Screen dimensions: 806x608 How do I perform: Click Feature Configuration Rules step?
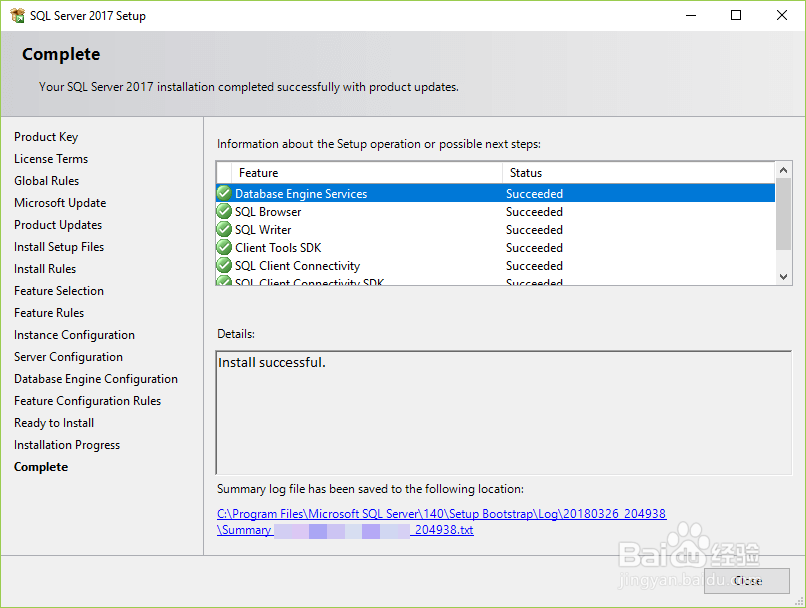[87, 401]
